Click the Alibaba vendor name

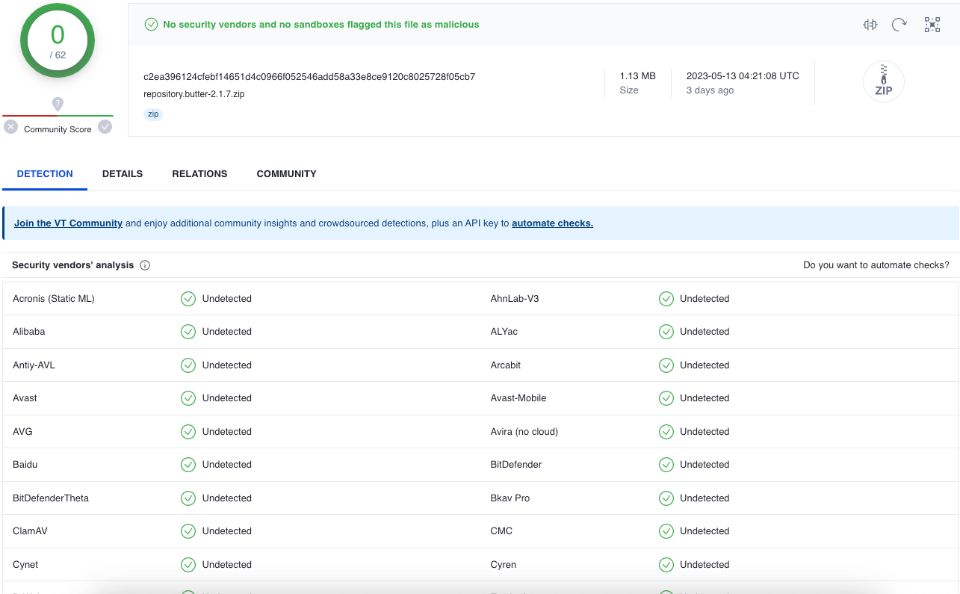(29, 332)
